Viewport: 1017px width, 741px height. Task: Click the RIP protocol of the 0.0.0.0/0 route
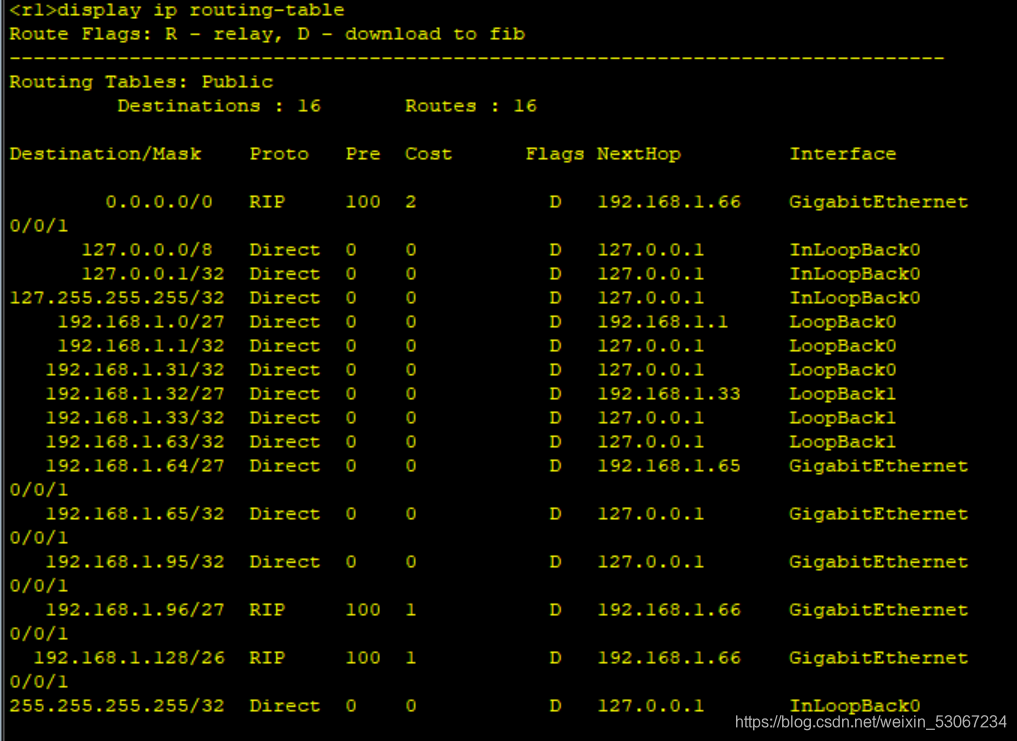click(267, 202)
